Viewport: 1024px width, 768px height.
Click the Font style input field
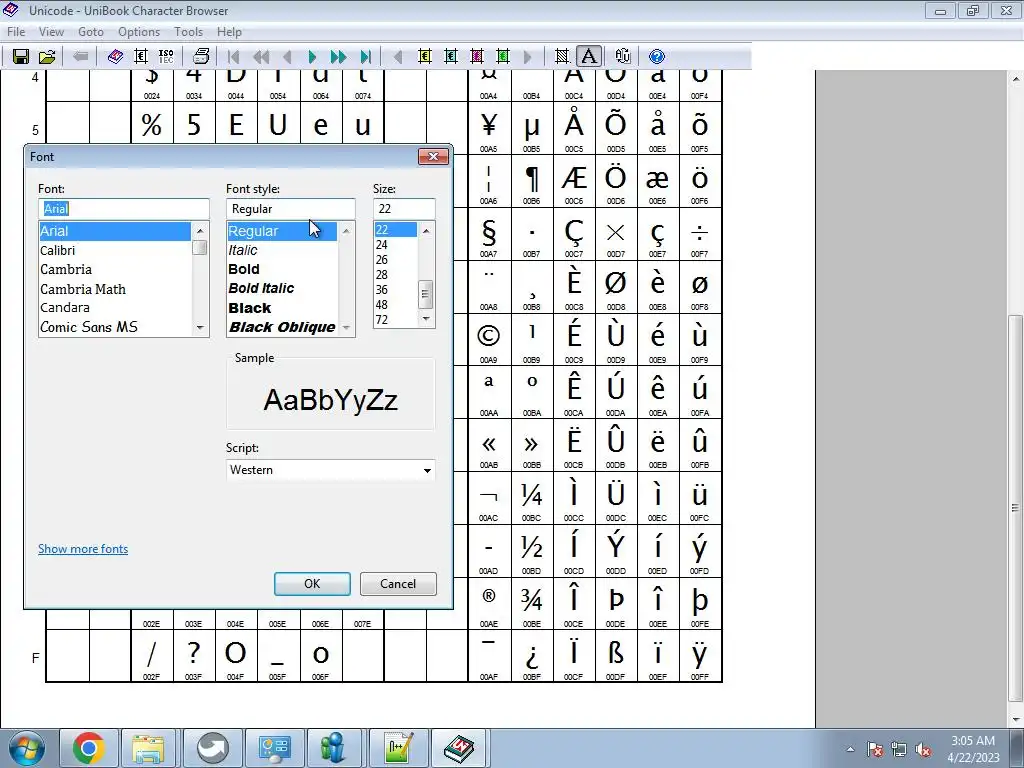291,209
